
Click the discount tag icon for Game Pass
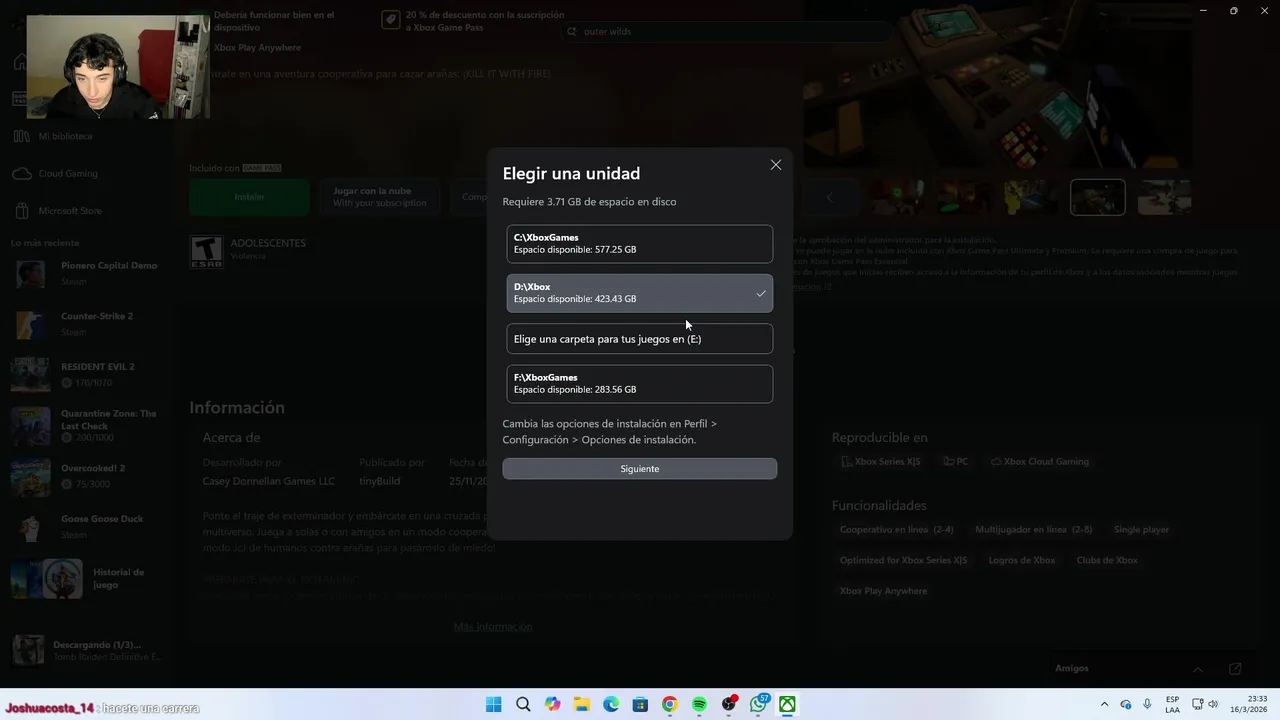391,20
